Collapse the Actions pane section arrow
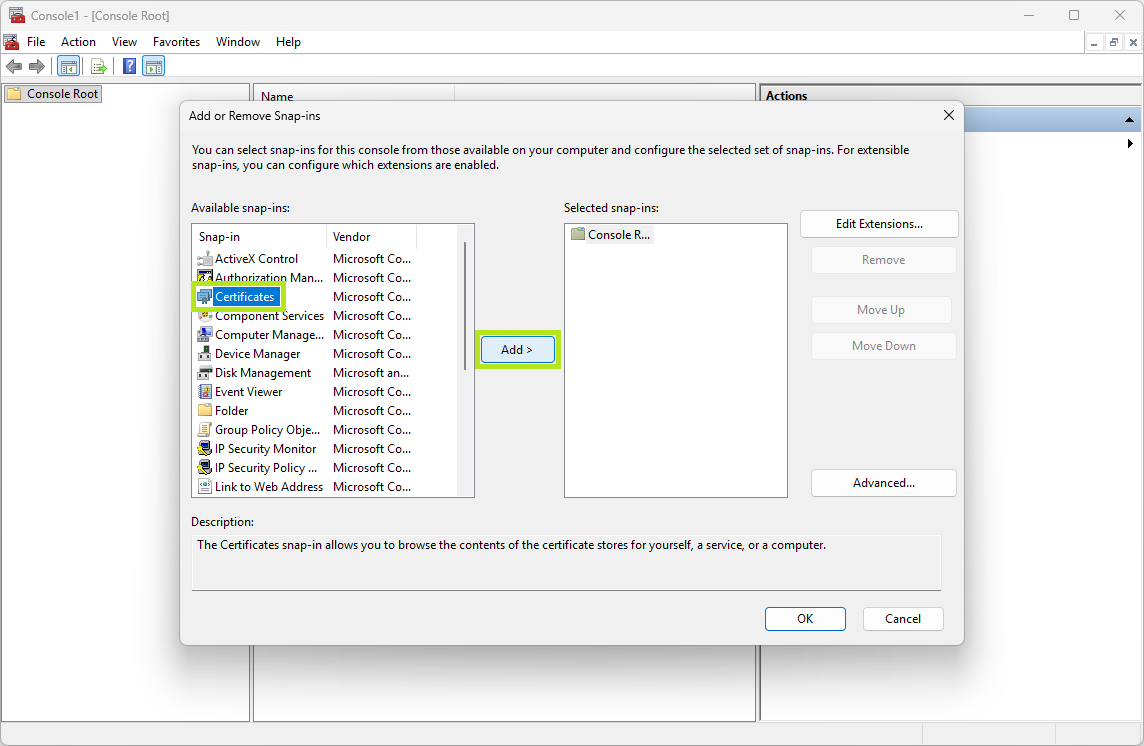Image resolution: width=1144 pixels, height=746 pixels. tap(1129, 120)
